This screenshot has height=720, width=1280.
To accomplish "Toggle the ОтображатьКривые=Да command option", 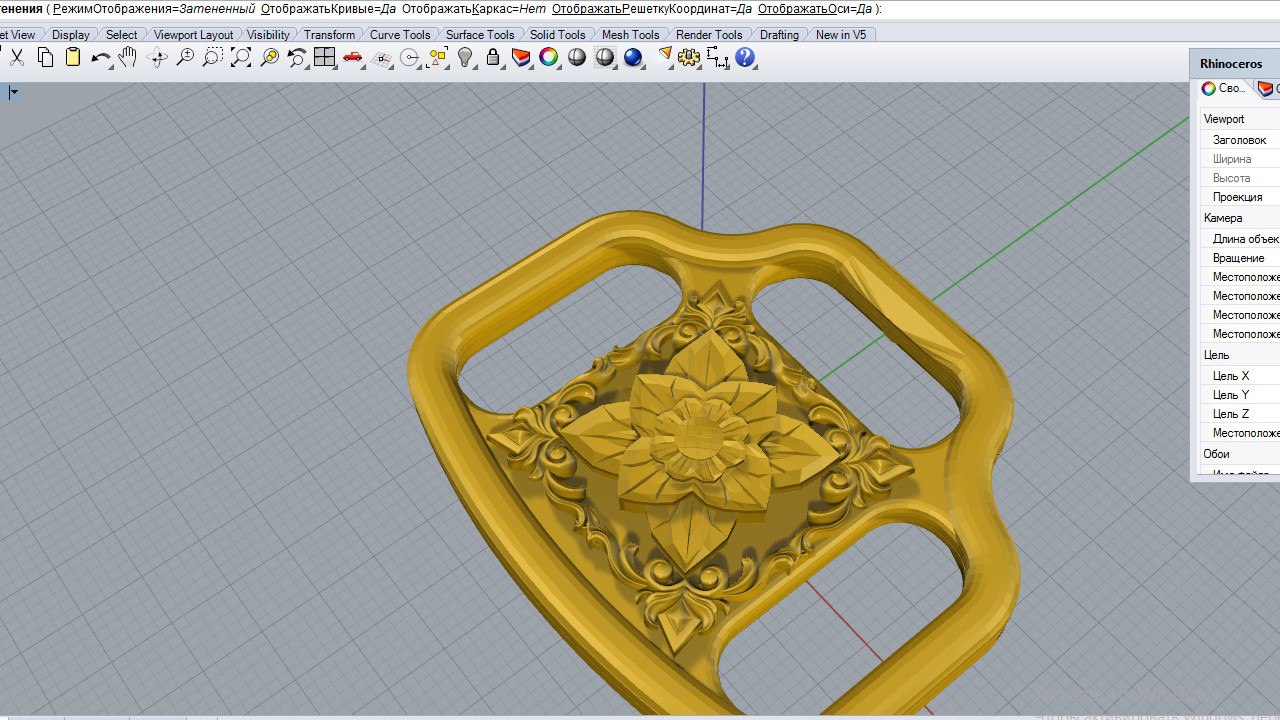I will coord(328,9).
